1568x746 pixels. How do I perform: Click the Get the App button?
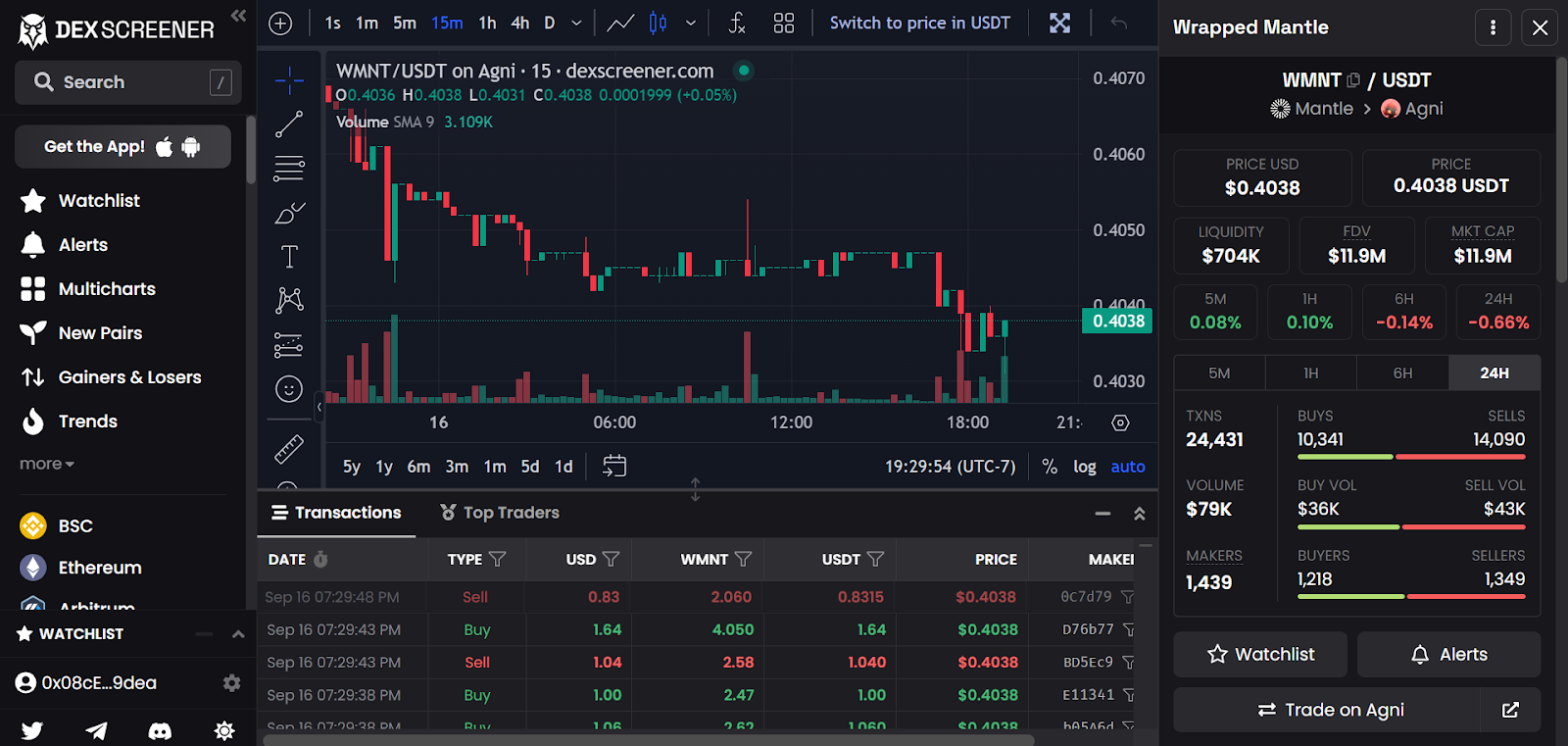(x=122, y=147)
